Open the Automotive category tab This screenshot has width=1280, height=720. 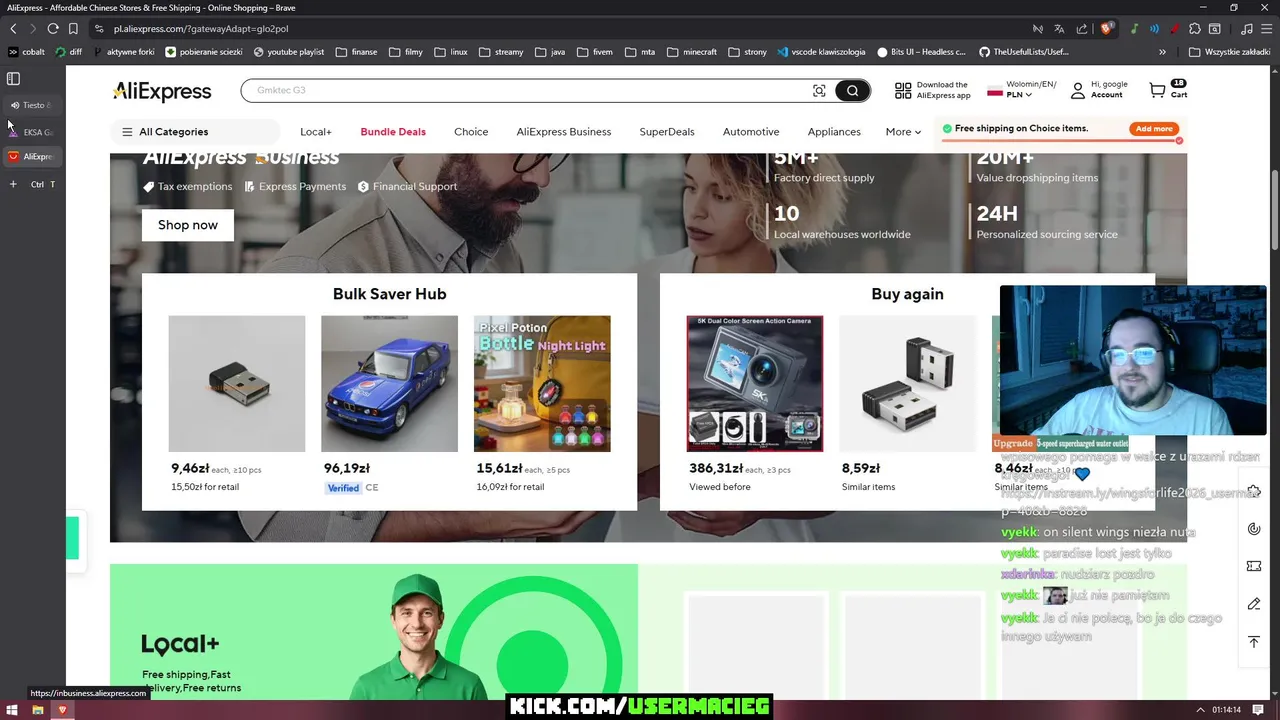coord(751,132)
